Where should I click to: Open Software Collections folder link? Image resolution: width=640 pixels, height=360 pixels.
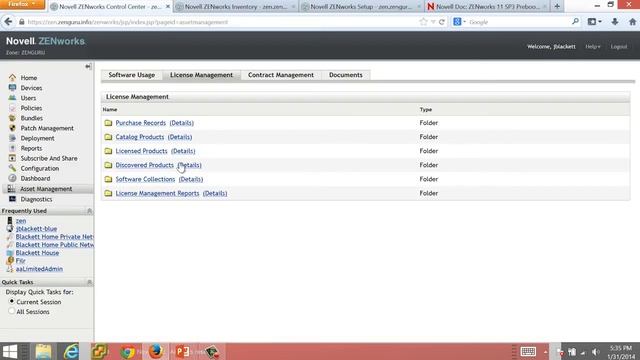(145, 179)
